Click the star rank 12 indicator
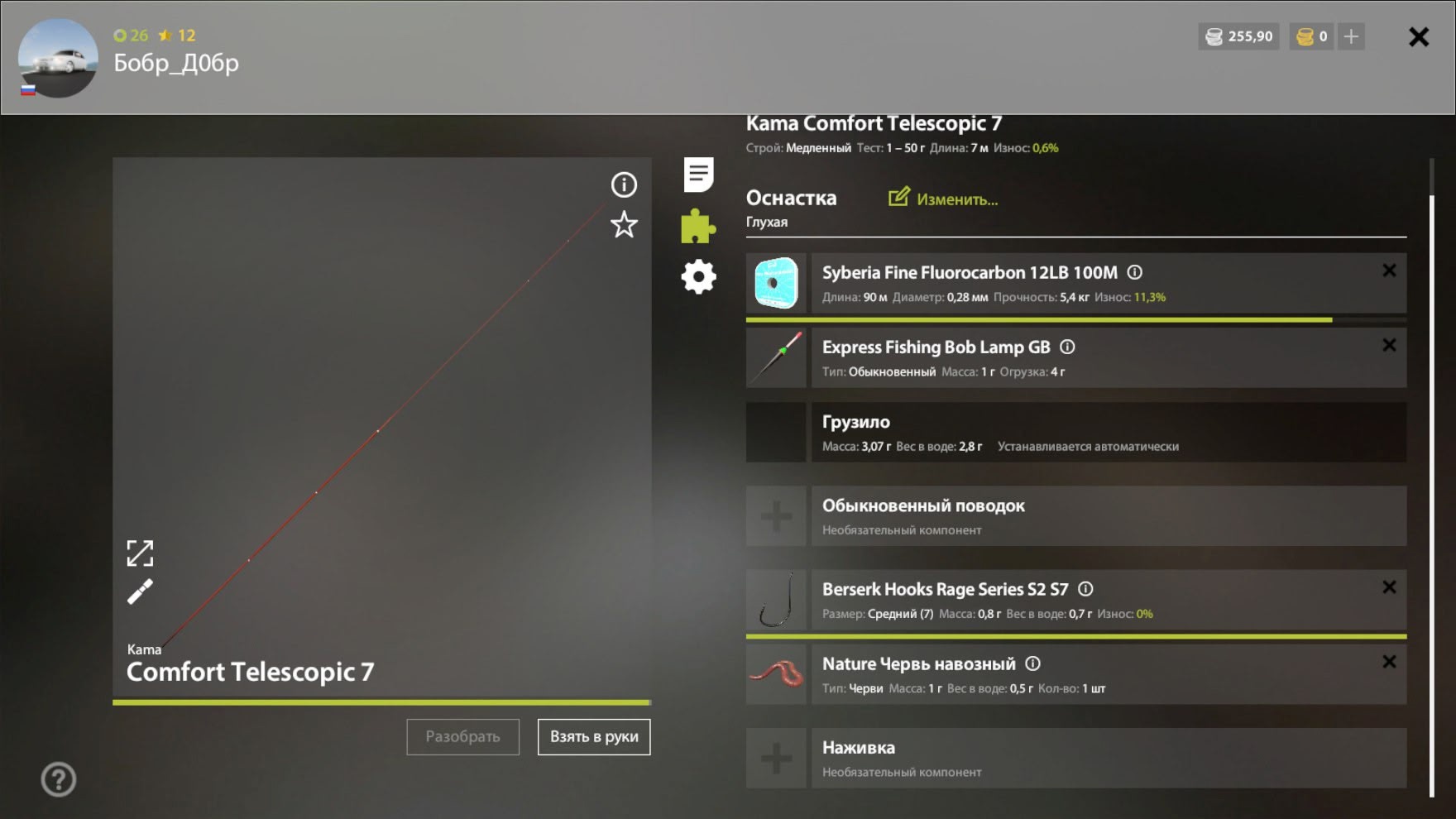The image size is (1456, 819). (x=177, y=36)
